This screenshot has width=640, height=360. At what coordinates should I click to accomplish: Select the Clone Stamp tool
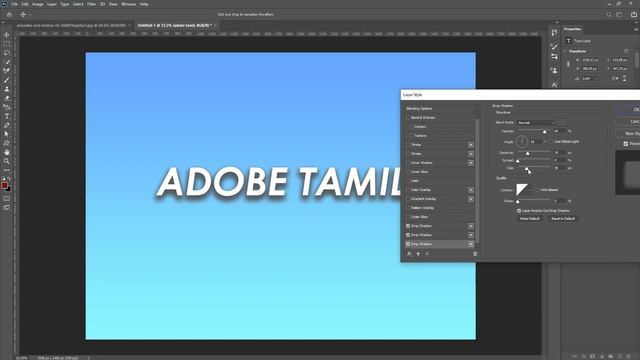7,89
